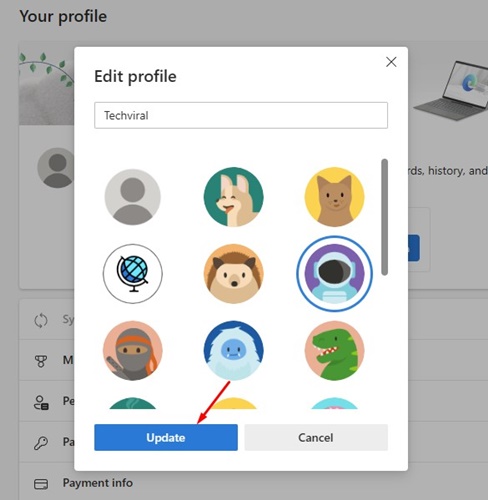488x500 pixels.
Task: Click the Update button
Action: (166, 437)
